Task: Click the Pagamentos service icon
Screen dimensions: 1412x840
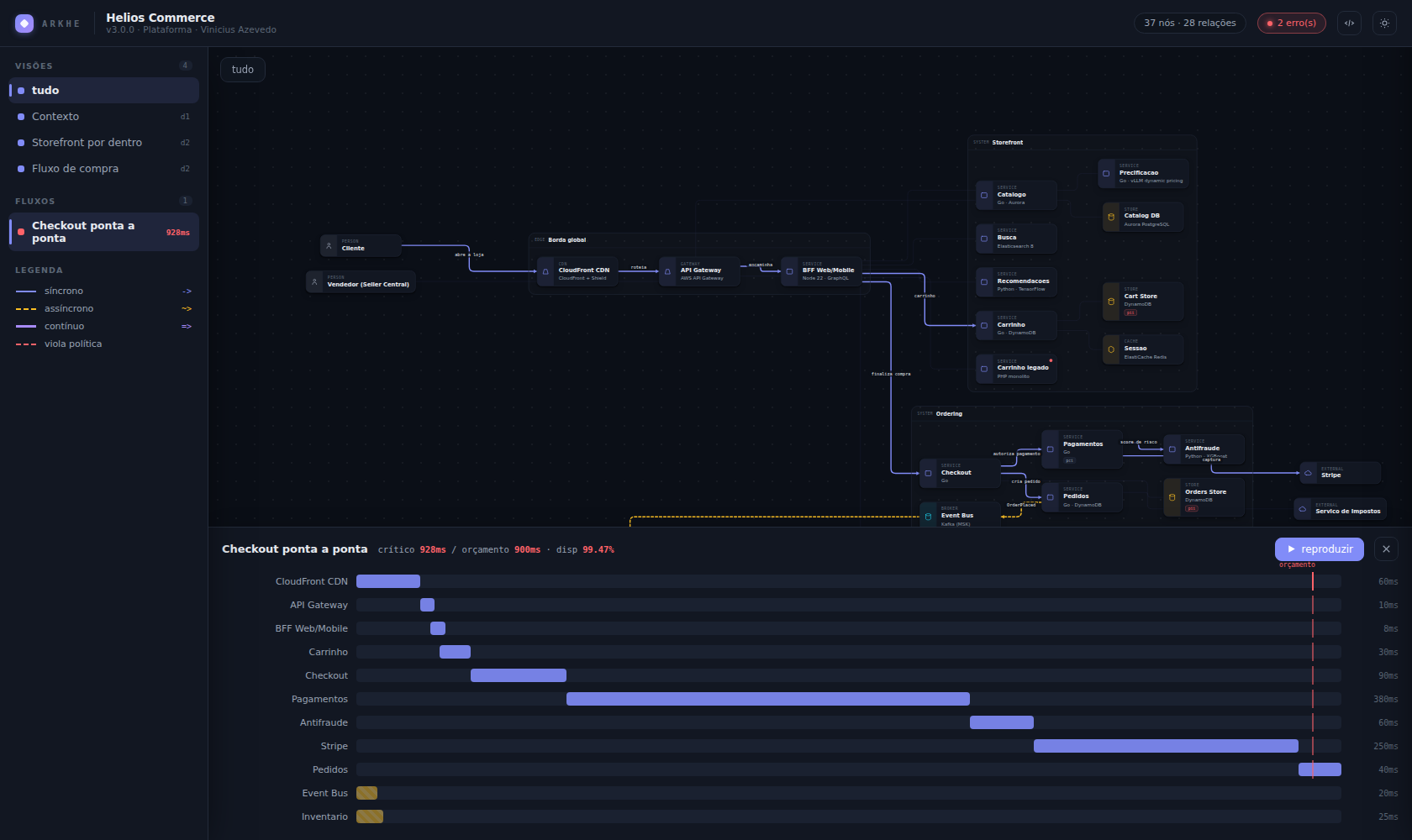Action: [x=1050, y=449]
